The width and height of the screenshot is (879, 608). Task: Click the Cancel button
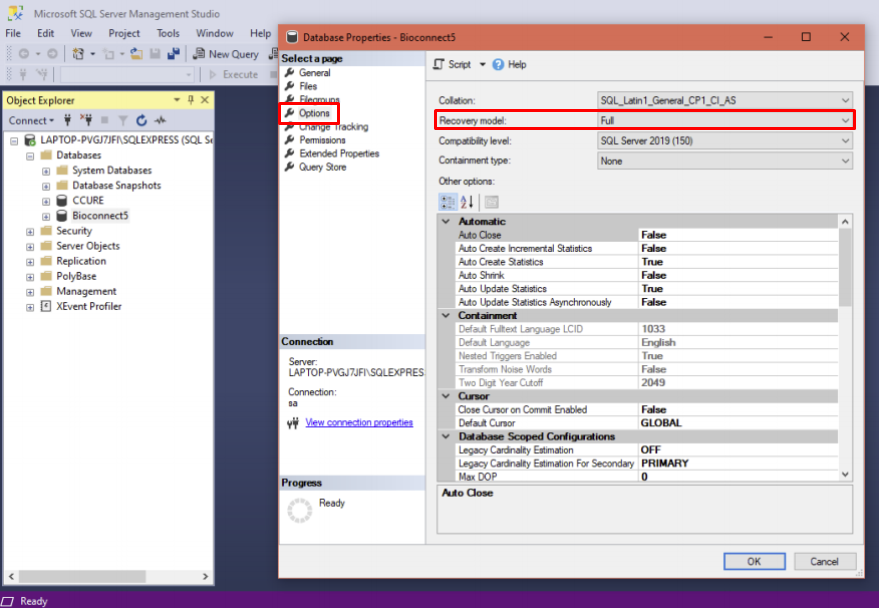tap(824, 561)
